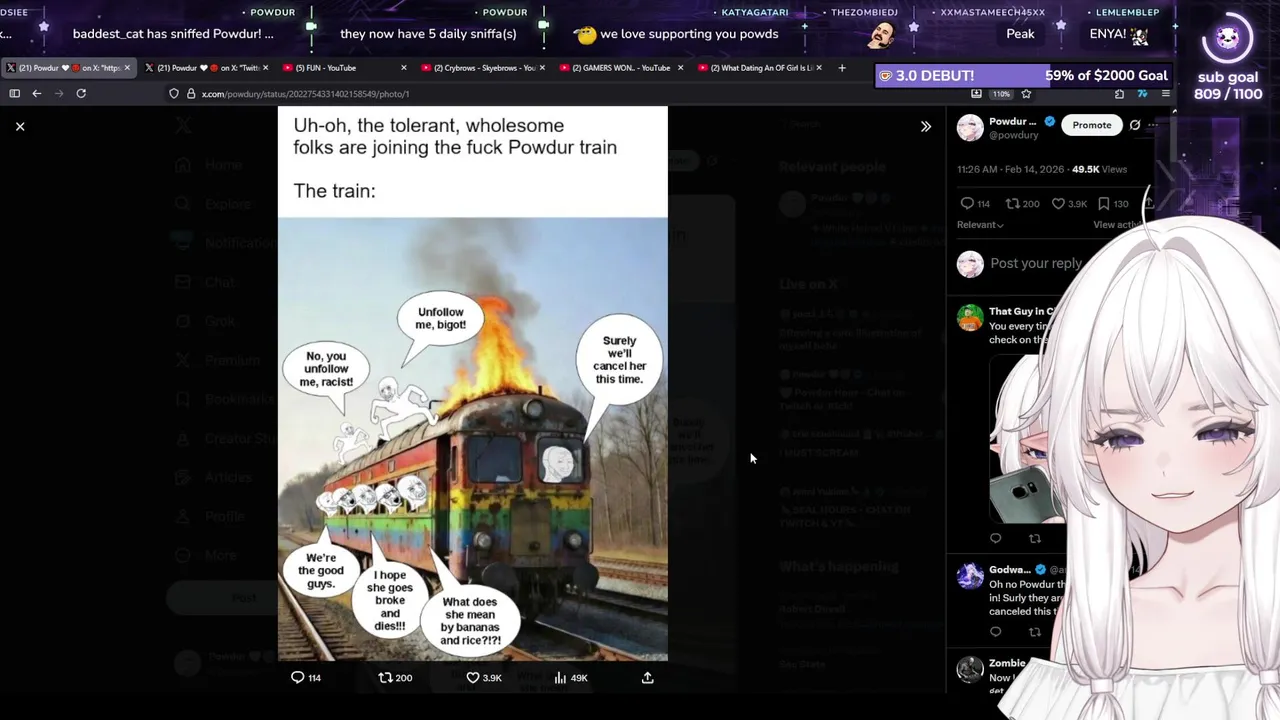Image resolution: width=1280 pixels, height=720 pixels.
Task: Switch to What Dating An OF Girl tab
Action: (x=760, y=68)
